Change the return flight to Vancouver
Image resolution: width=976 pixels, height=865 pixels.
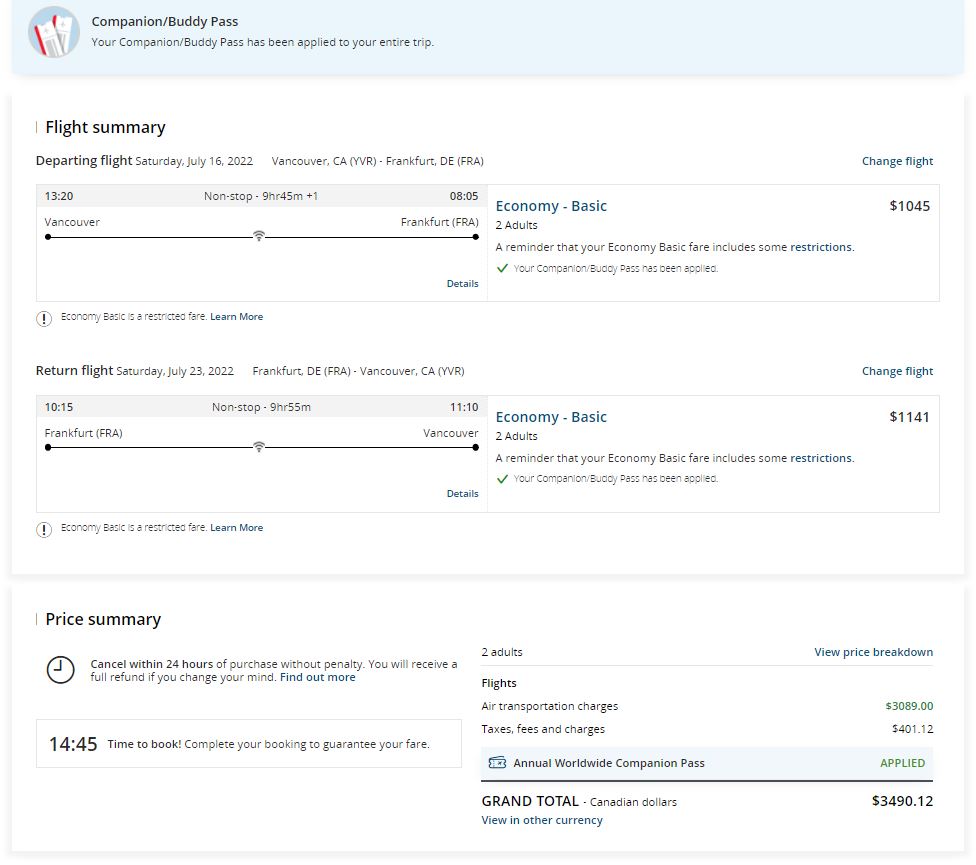pos(897,371)
